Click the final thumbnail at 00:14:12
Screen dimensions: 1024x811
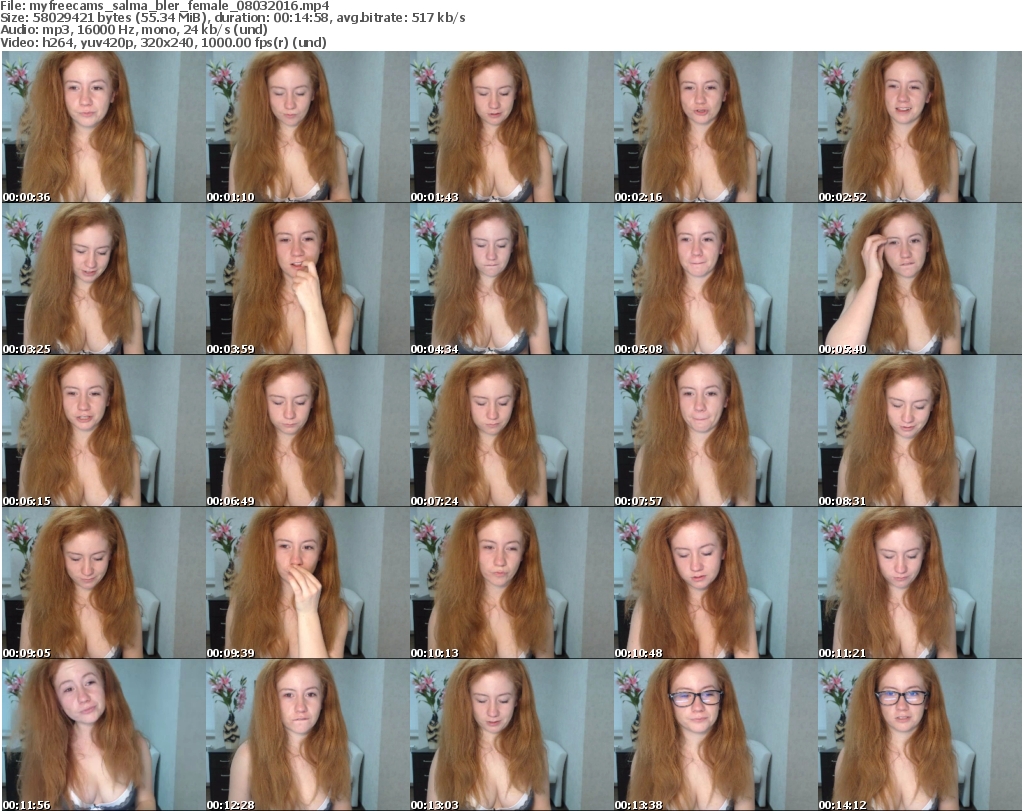tap(919, 735)
